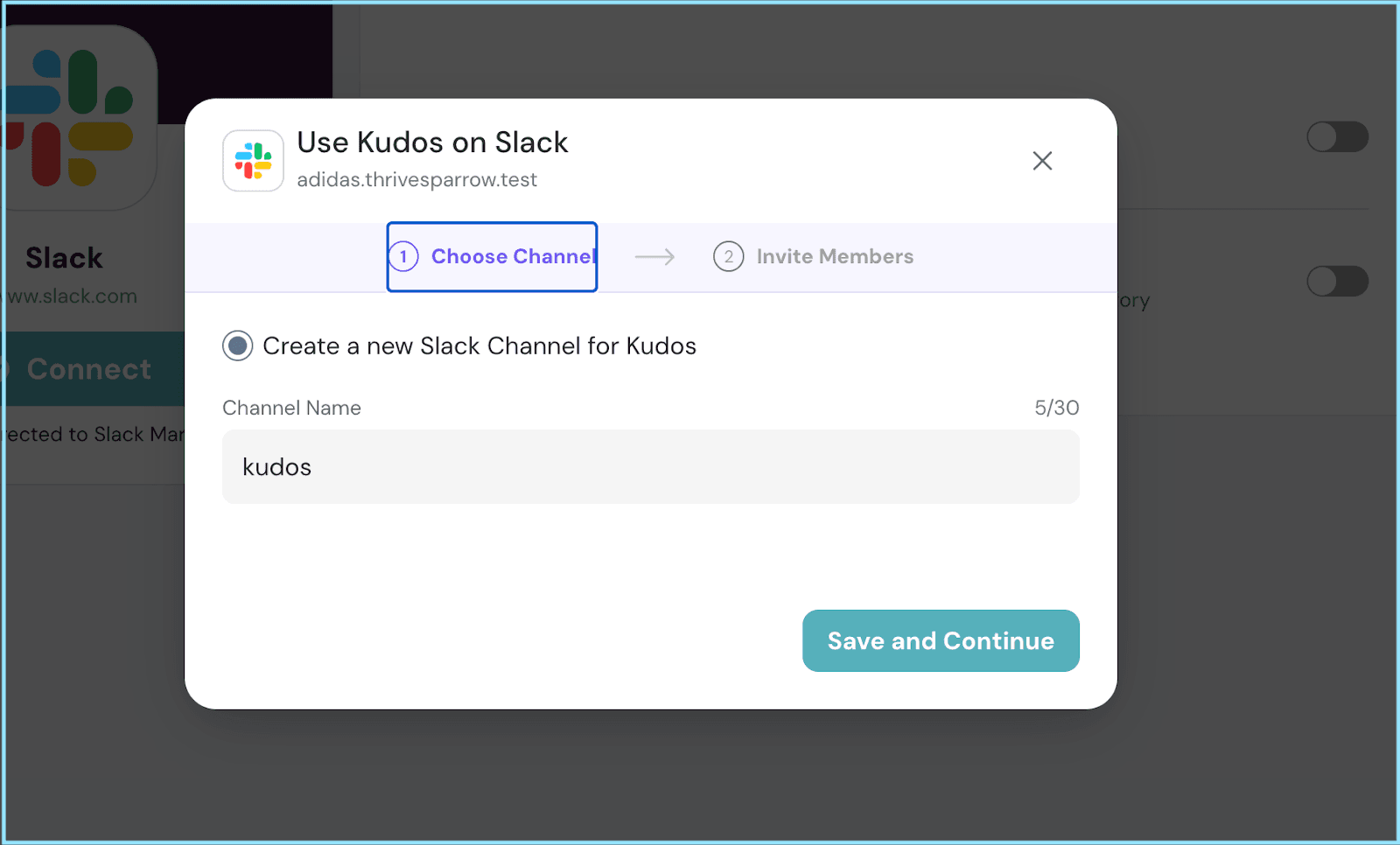Toggle the lower switch on the right side
This screenshot has width=1400, height=845.
click(x=1336, y=282)
